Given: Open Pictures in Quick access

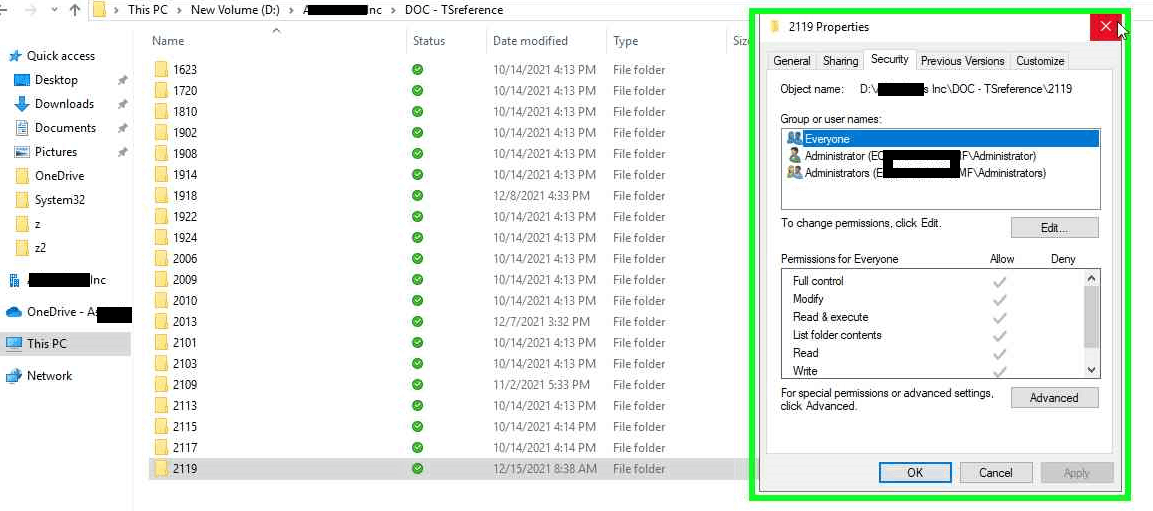Looking at the screenshot, I should click(55, 151).
